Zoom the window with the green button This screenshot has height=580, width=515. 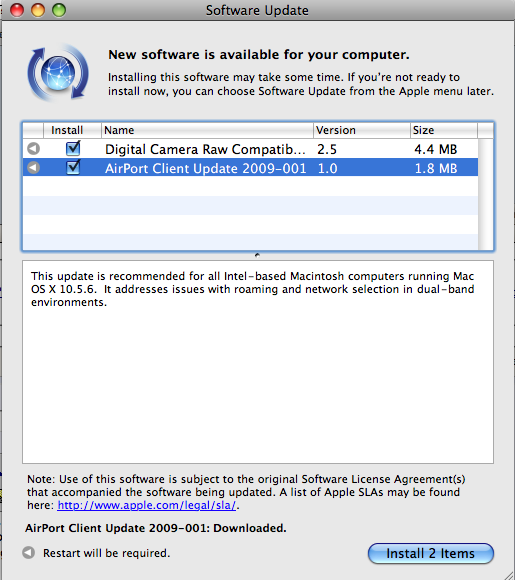pos(59,10)
